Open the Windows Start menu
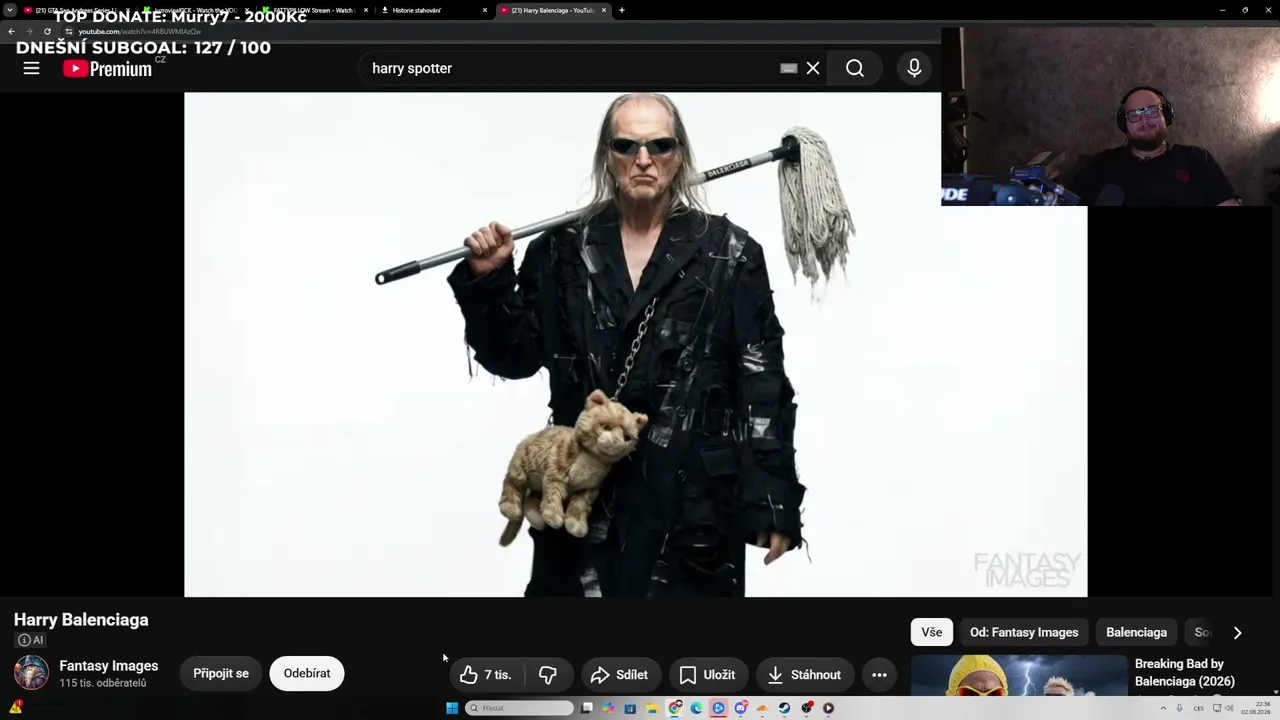The image size is (1280, 720). tap(452, 708)
